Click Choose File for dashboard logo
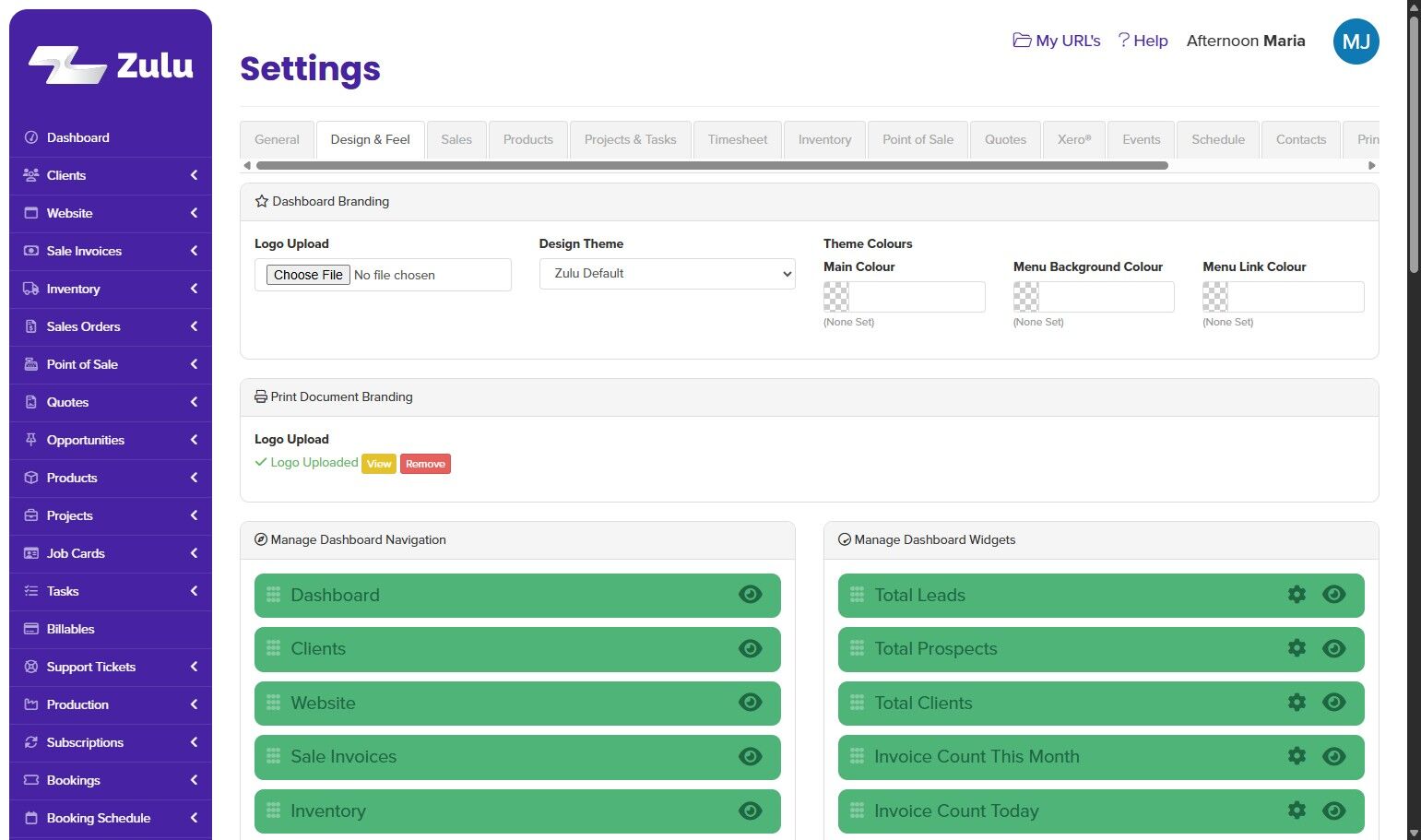Viewport: 1421px width, 840px height. pos(308,275)
